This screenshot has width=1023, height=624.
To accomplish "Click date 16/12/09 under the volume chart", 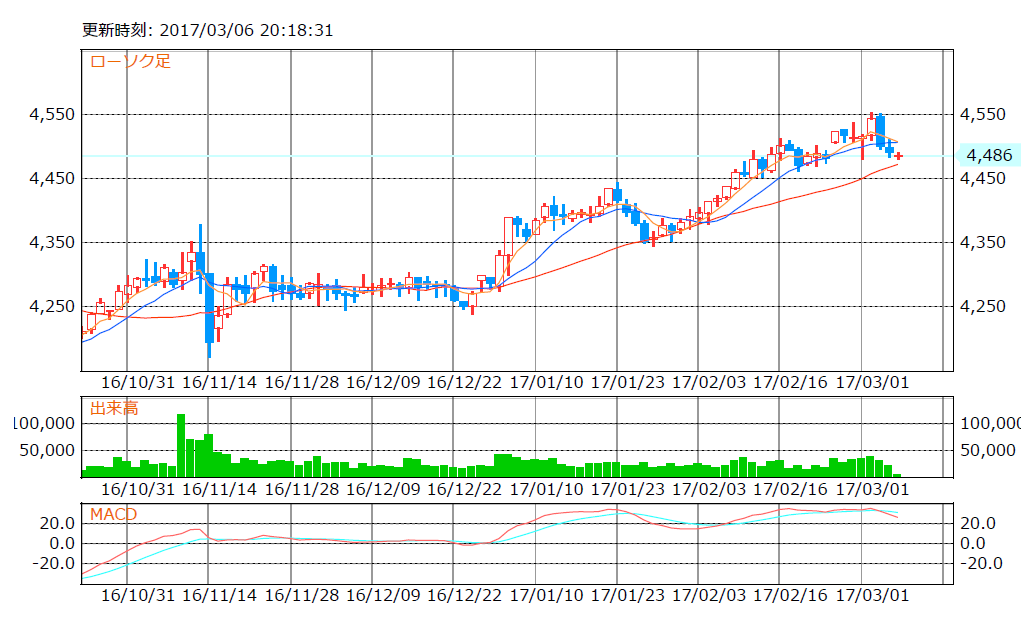I will 383,489.
